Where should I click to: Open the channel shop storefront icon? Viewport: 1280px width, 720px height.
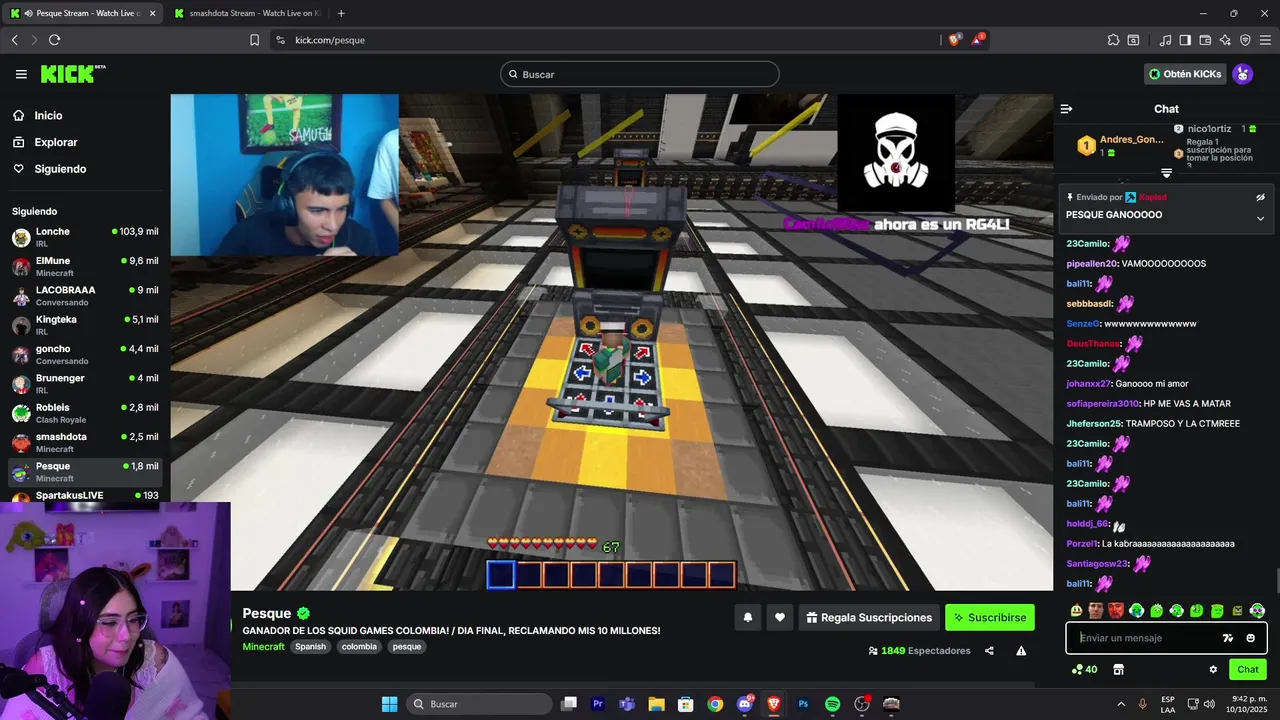click(1118, 670)
